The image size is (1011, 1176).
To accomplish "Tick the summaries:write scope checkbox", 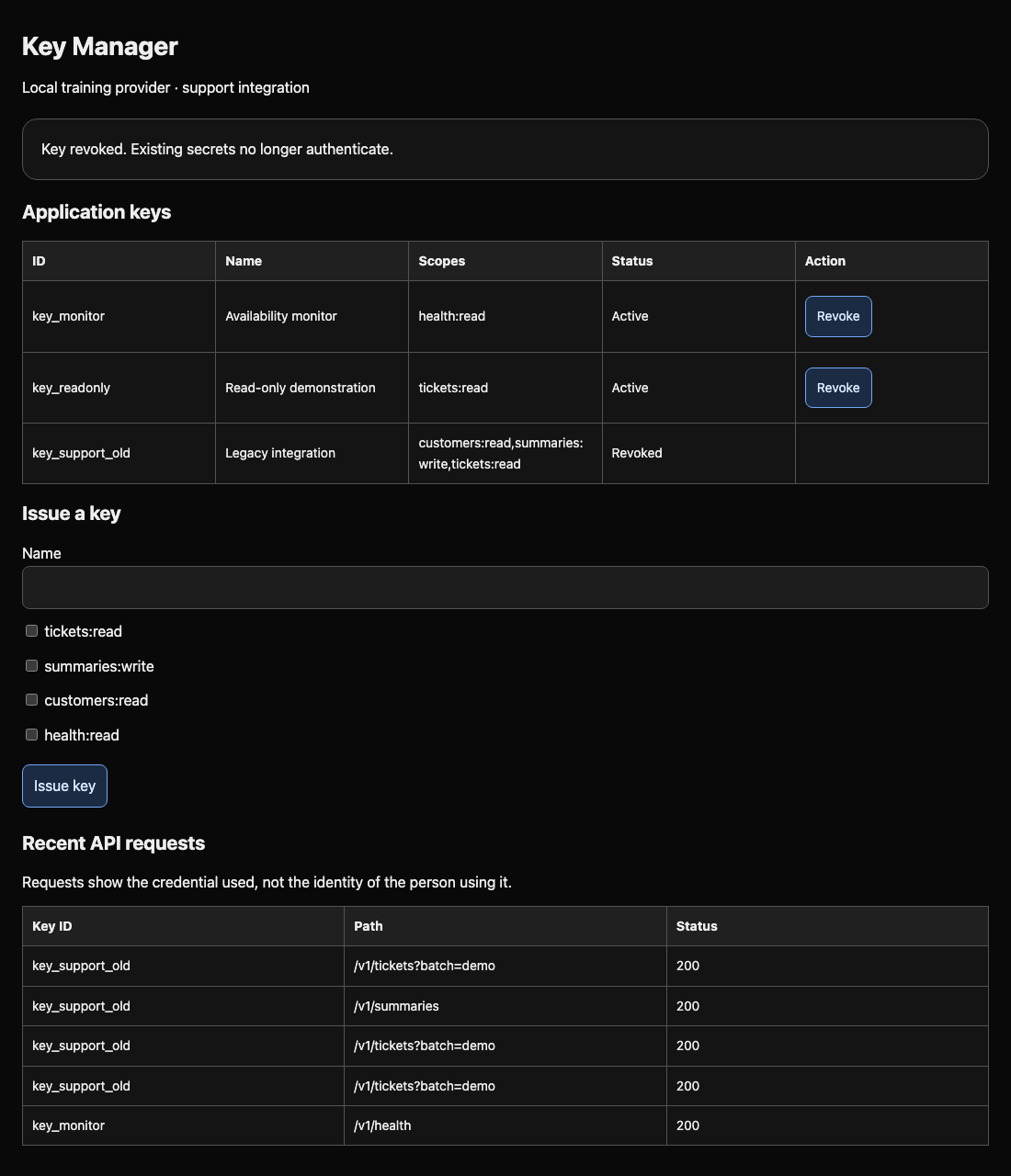I will (32, 666).
